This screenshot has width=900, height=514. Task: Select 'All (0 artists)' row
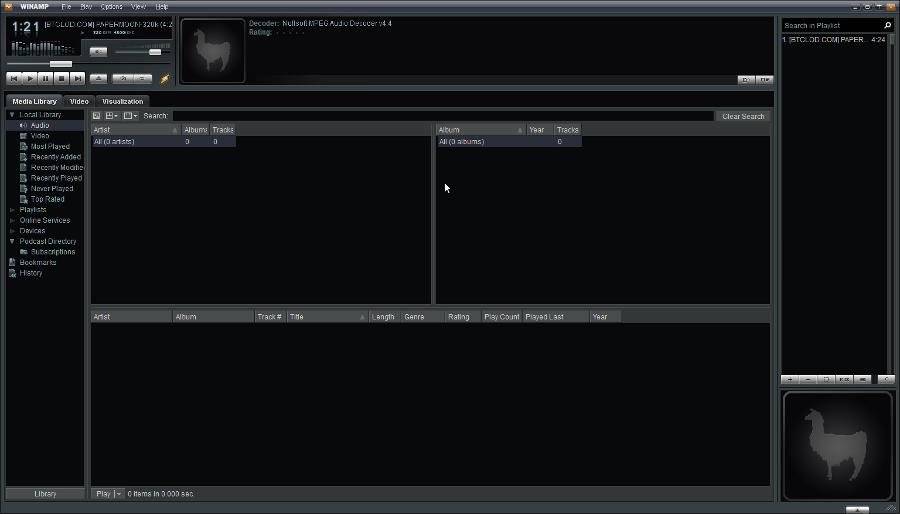(x=164, y=142)
